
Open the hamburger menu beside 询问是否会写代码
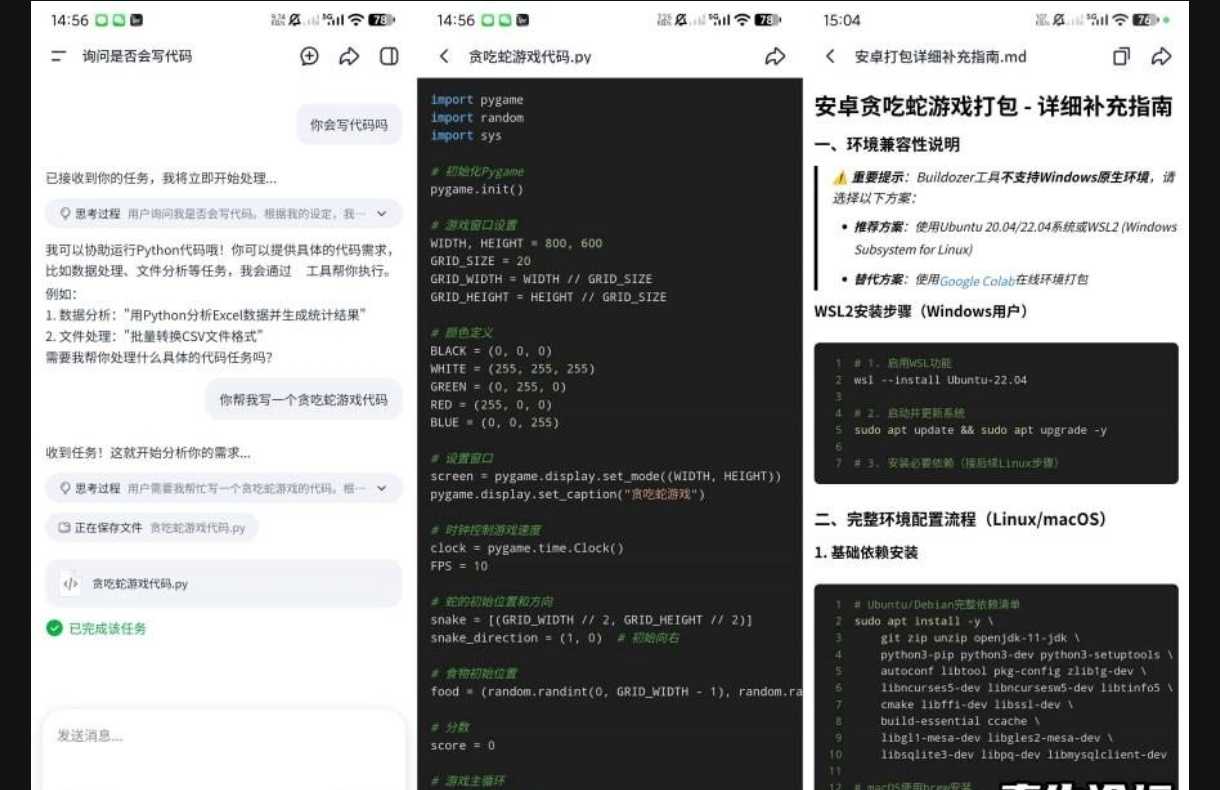(x=58, y=57)
